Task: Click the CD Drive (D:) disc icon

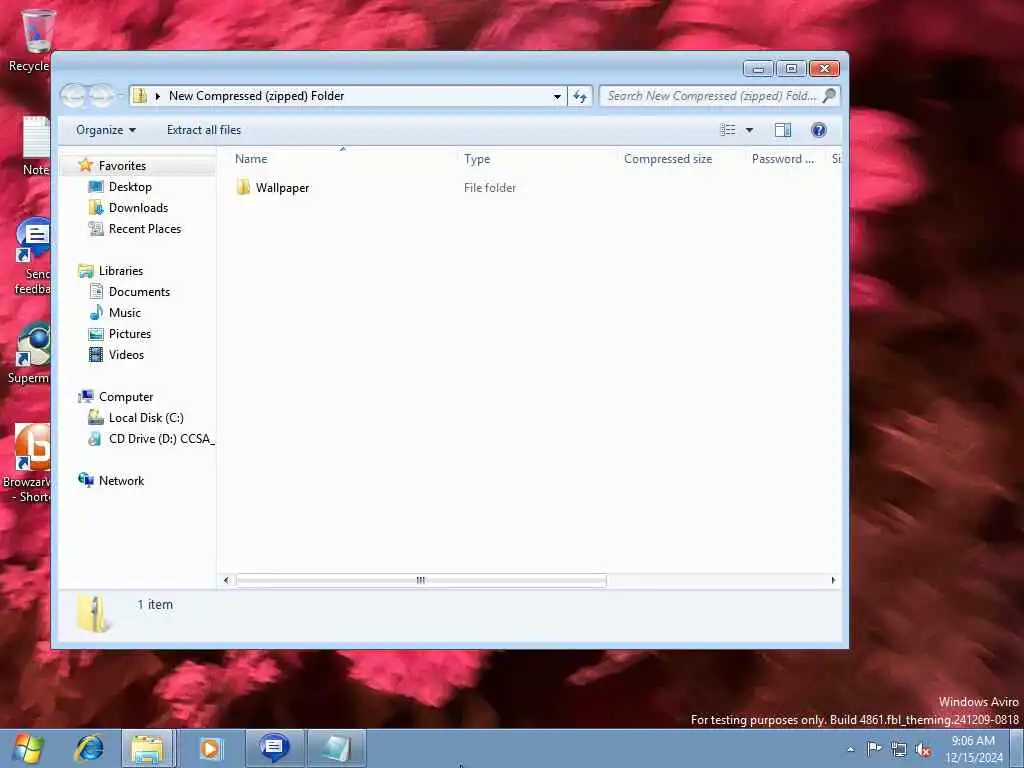Action: click(96, 439)
